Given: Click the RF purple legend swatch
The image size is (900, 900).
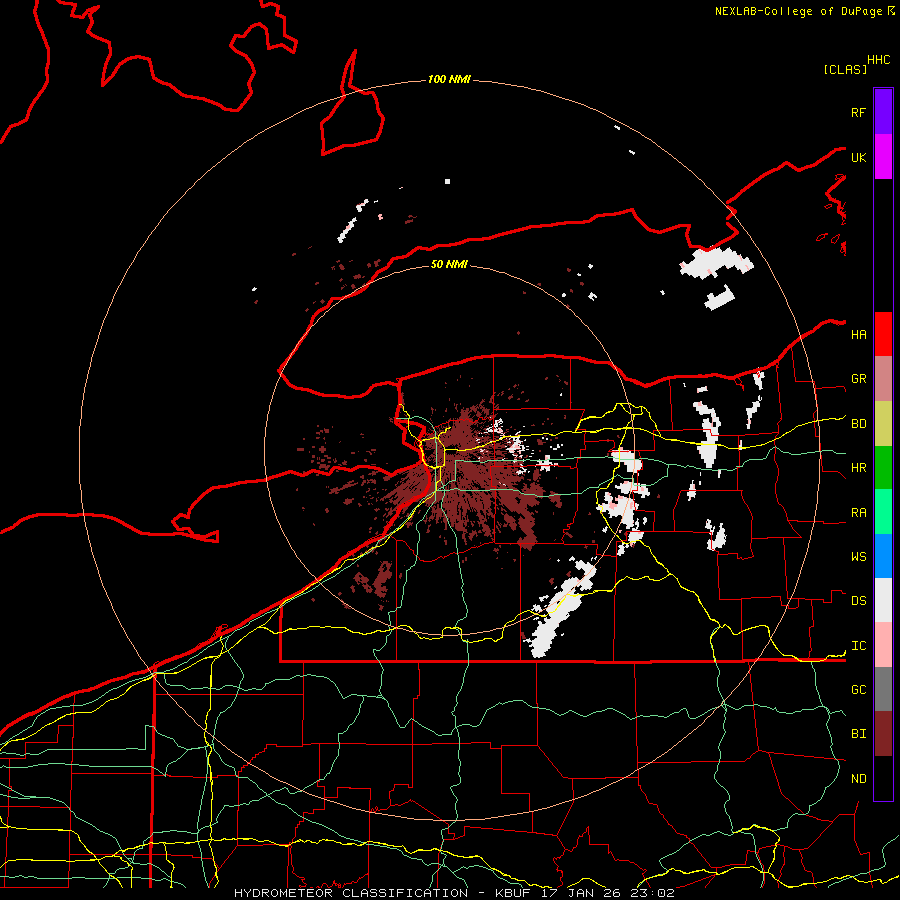Looking at the screenshot, I should tap(883, 112).
